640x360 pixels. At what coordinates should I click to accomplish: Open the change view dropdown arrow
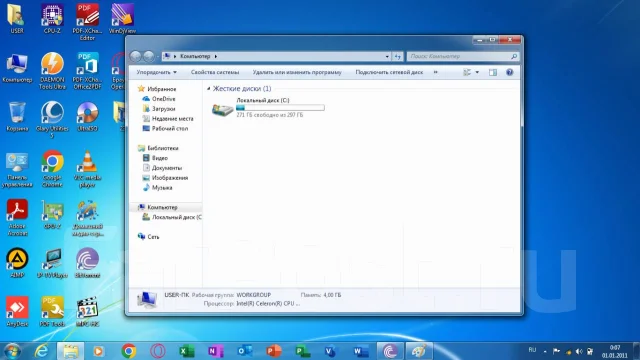tap(477, 72)
